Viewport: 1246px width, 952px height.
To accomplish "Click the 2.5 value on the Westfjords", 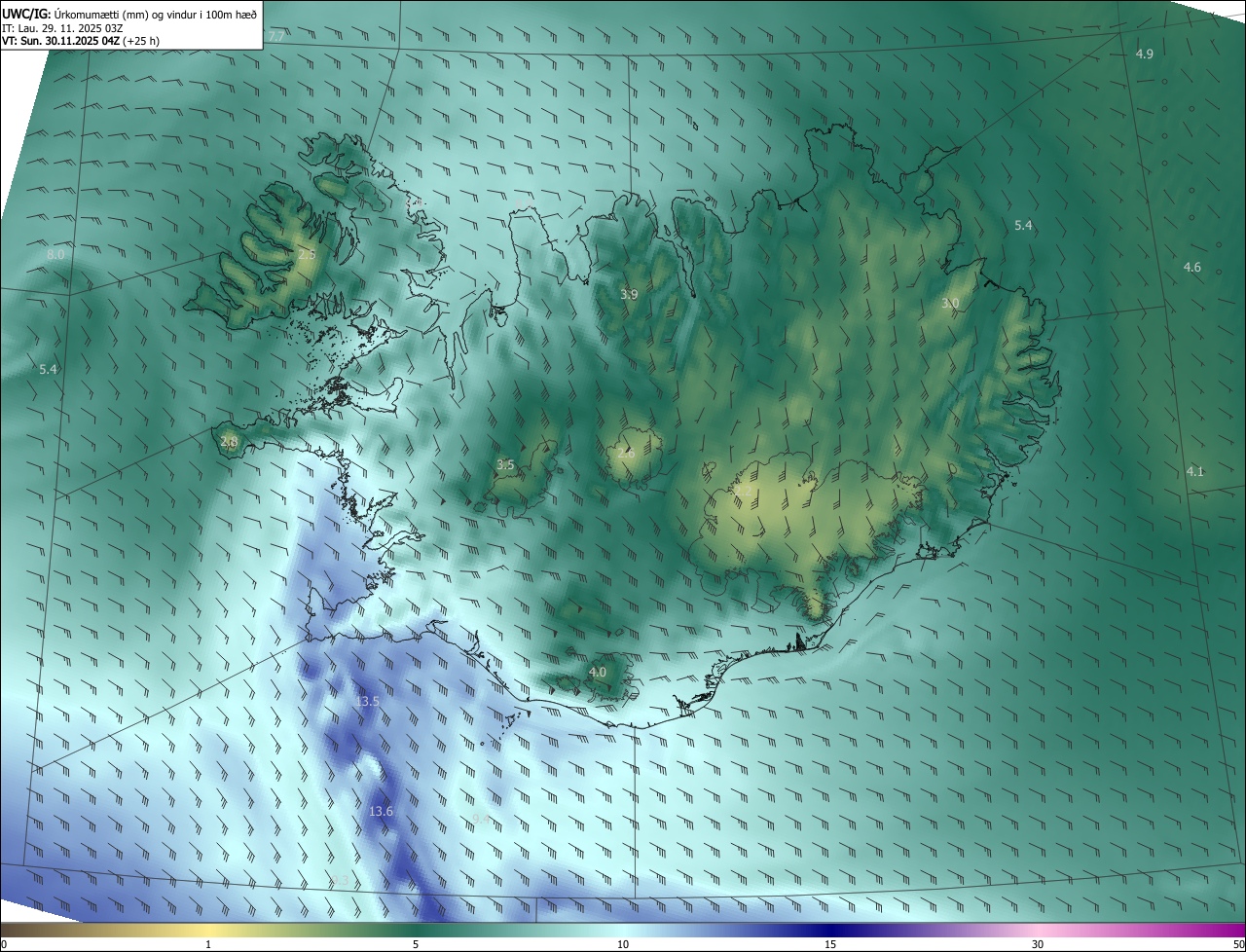I will 307,254.
